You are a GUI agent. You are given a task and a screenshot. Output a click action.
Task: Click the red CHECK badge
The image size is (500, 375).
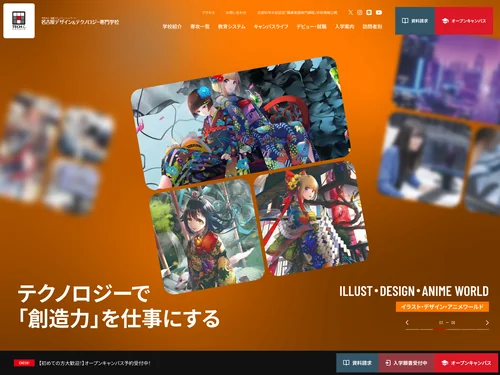tap(24, 363)
